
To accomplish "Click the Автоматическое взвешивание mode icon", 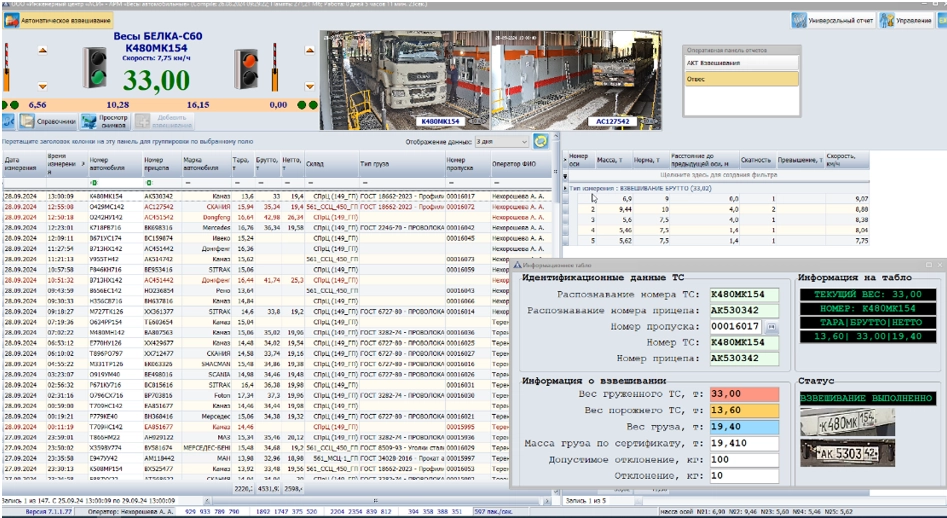I will (x=11, y=20).
